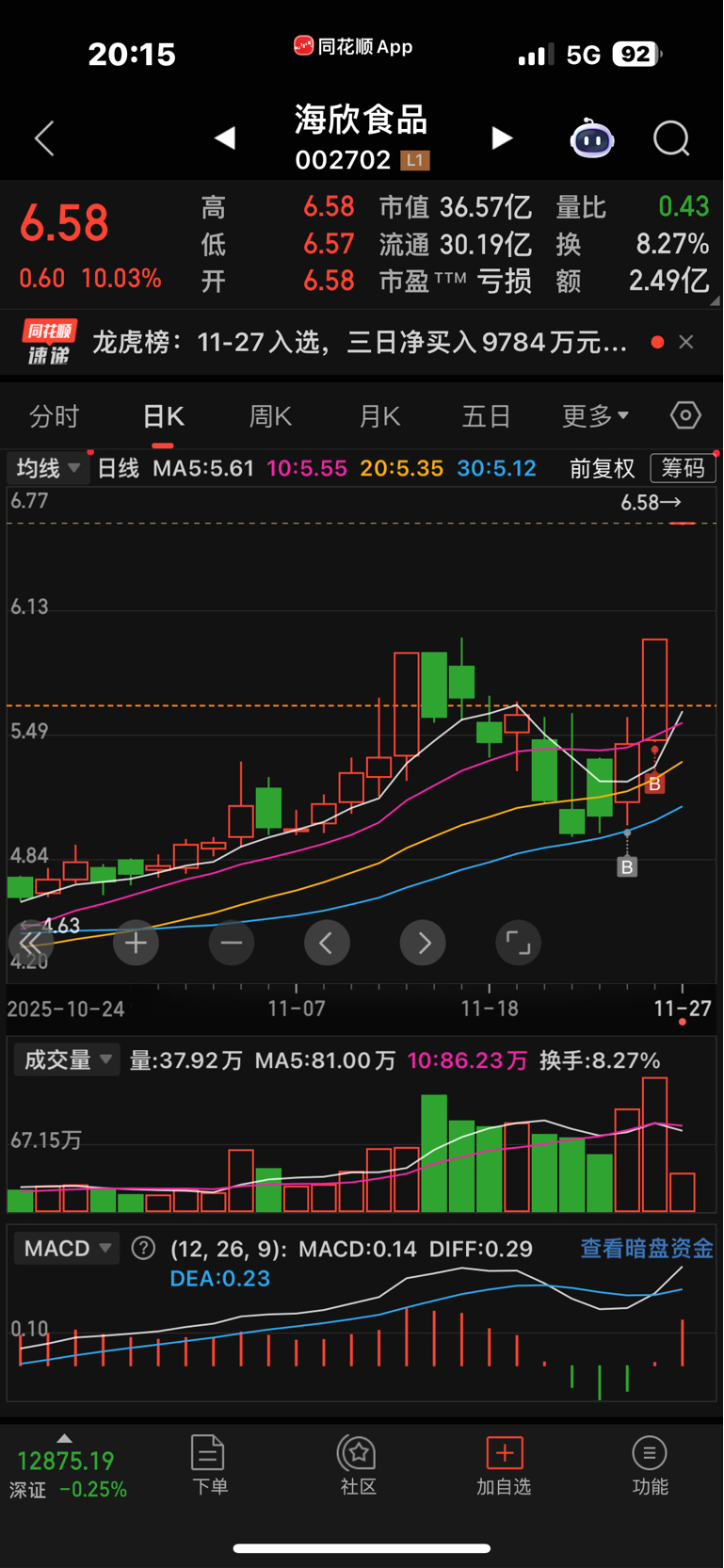Screen dimensions: 724x1568
Task: Open the AI robot assistant
Action: (592, 139)
